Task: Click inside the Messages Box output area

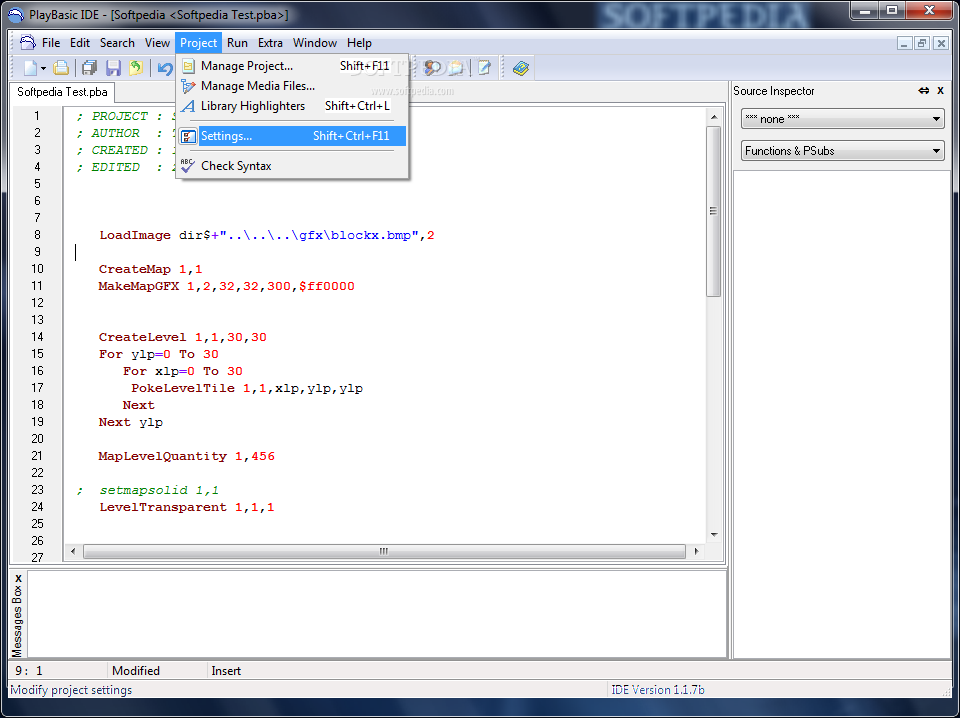Action: (377, 614)
